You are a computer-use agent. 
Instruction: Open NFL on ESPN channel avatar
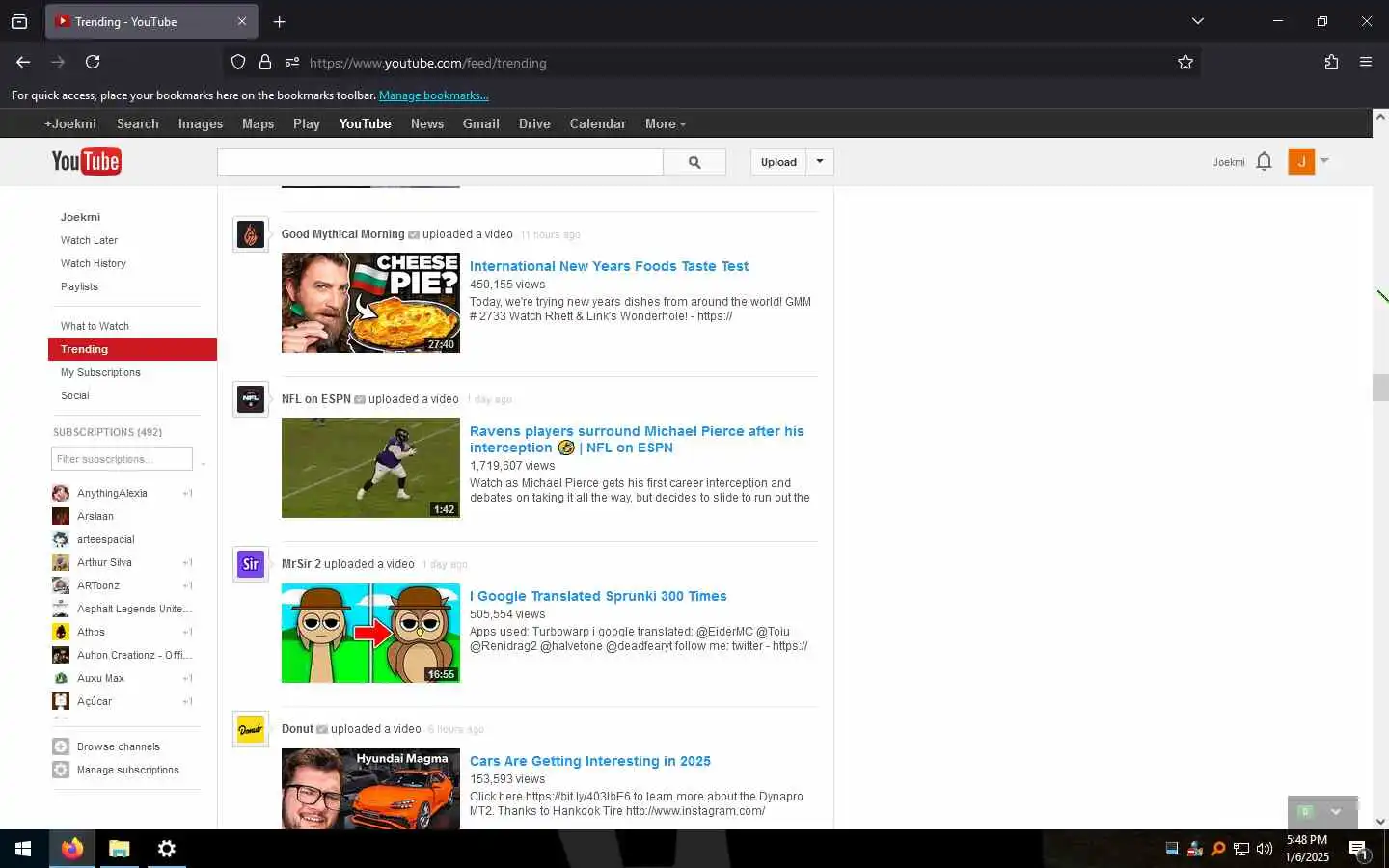[251, 399]
